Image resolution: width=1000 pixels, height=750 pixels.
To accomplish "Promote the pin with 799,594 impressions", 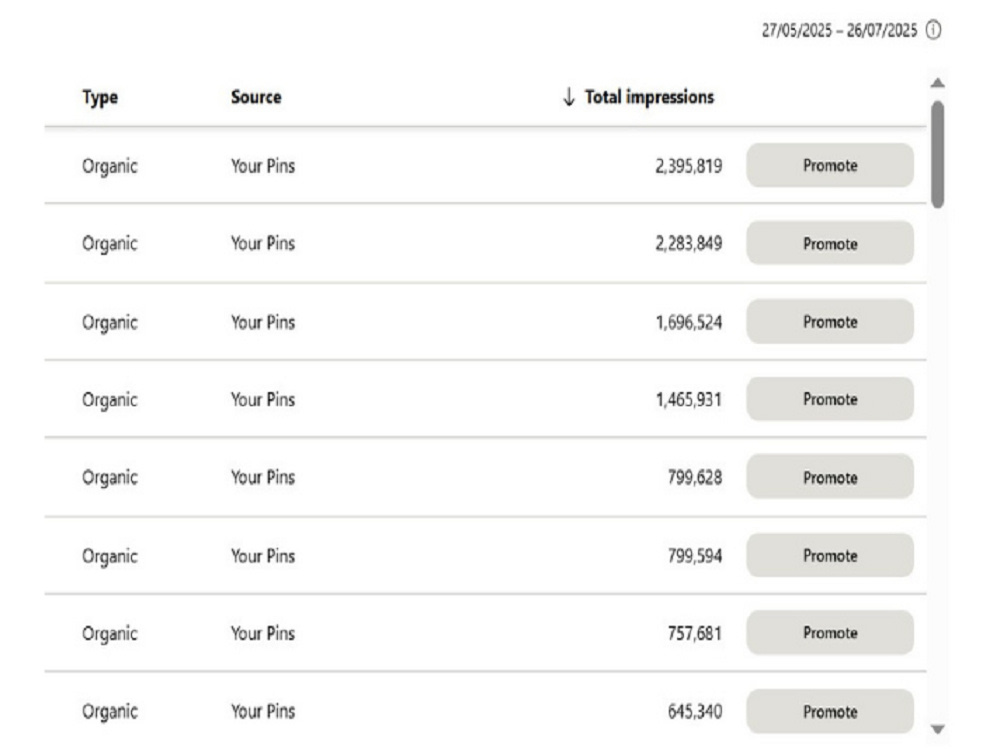I will [x=830, y=555].
